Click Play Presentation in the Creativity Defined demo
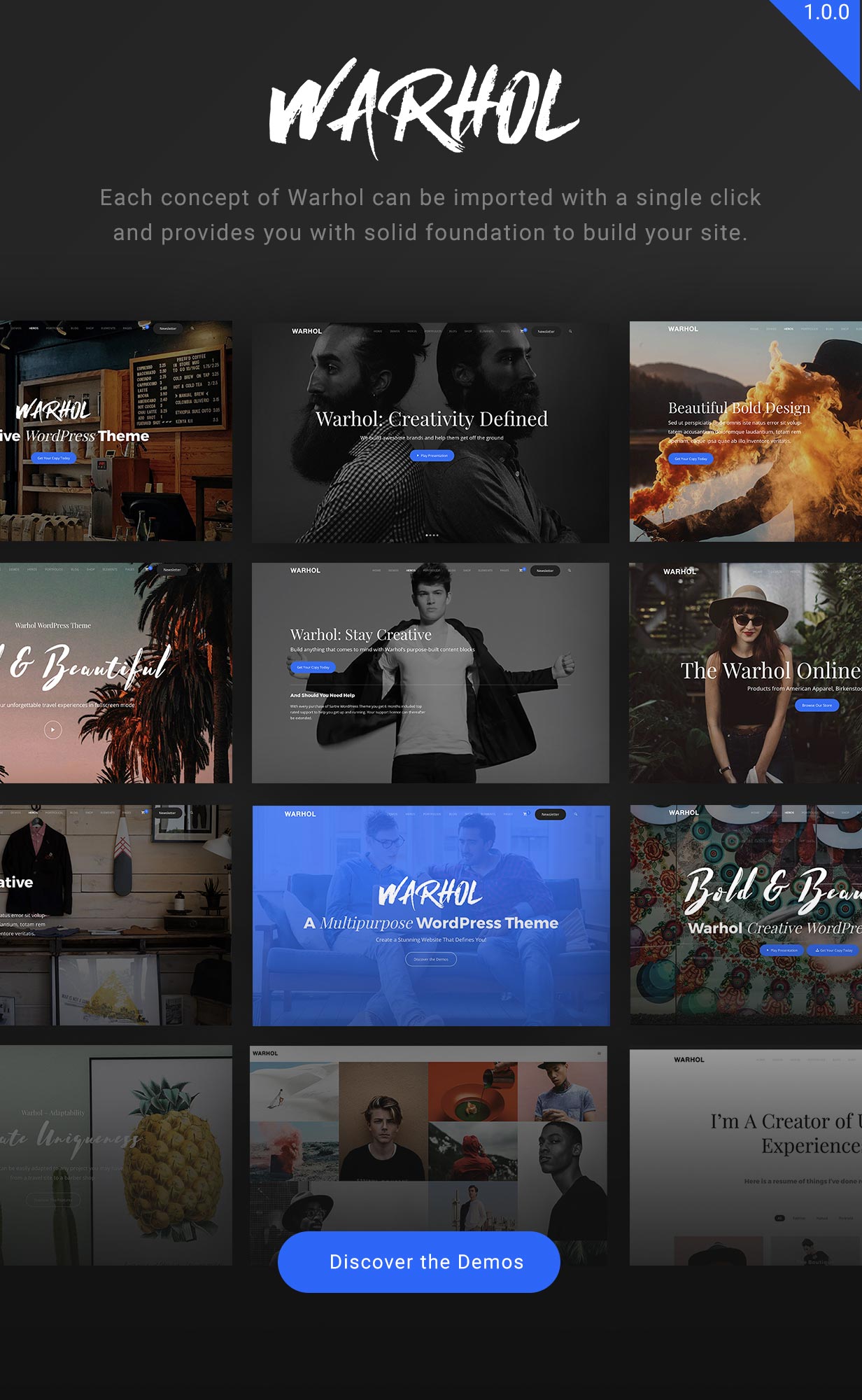Screen dimensions: 862x1400 (432, 456)
